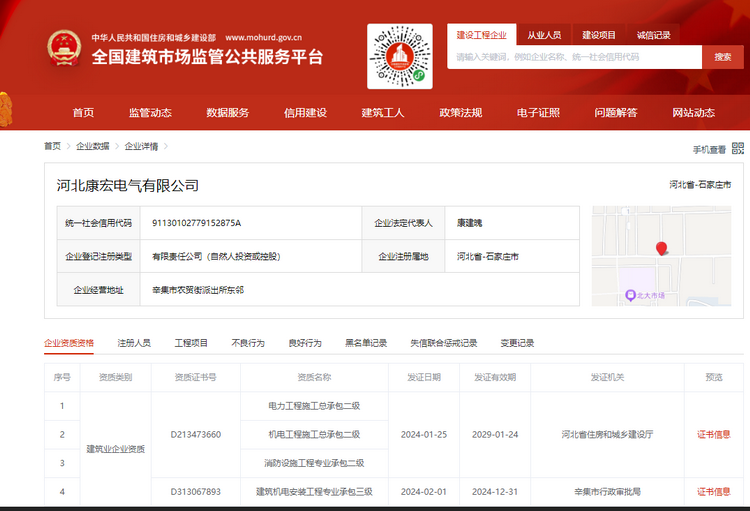Click credit code 91130102779152875A
This screenshot has width=750, height=511.
pyautogui.click(x=197, y=223)
